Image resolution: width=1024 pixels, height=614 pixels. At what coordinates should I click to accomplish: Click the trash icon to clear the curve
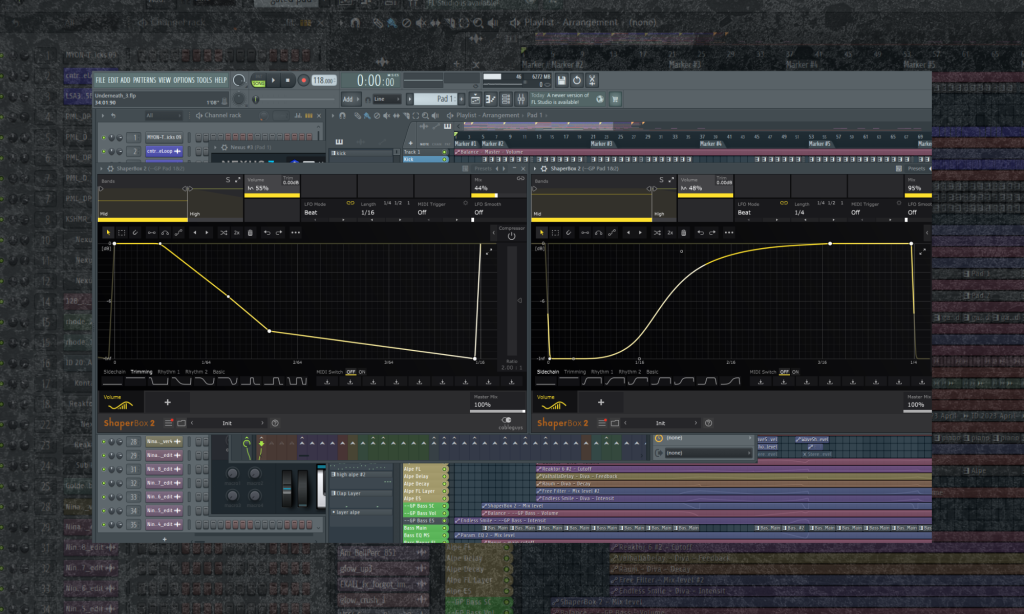(251, 231)
